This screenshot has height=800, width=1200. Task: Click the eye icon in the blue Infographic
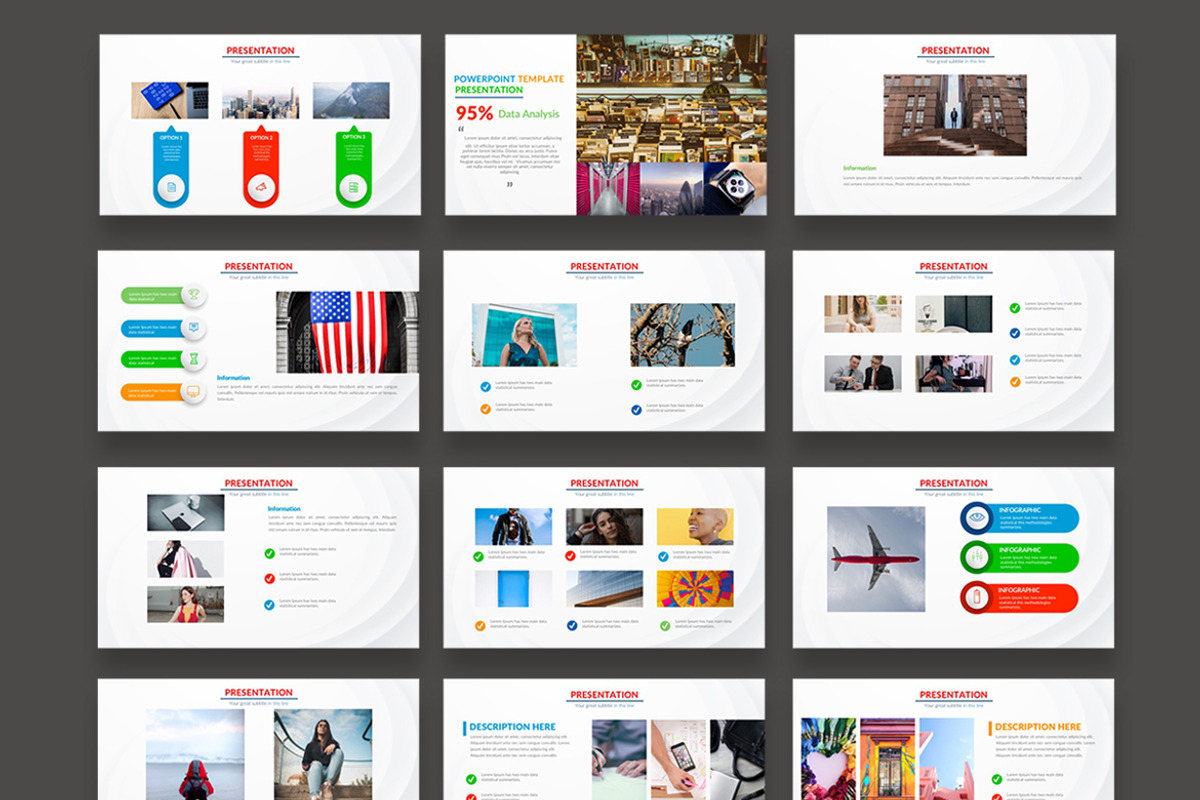(x=978, y=517)
